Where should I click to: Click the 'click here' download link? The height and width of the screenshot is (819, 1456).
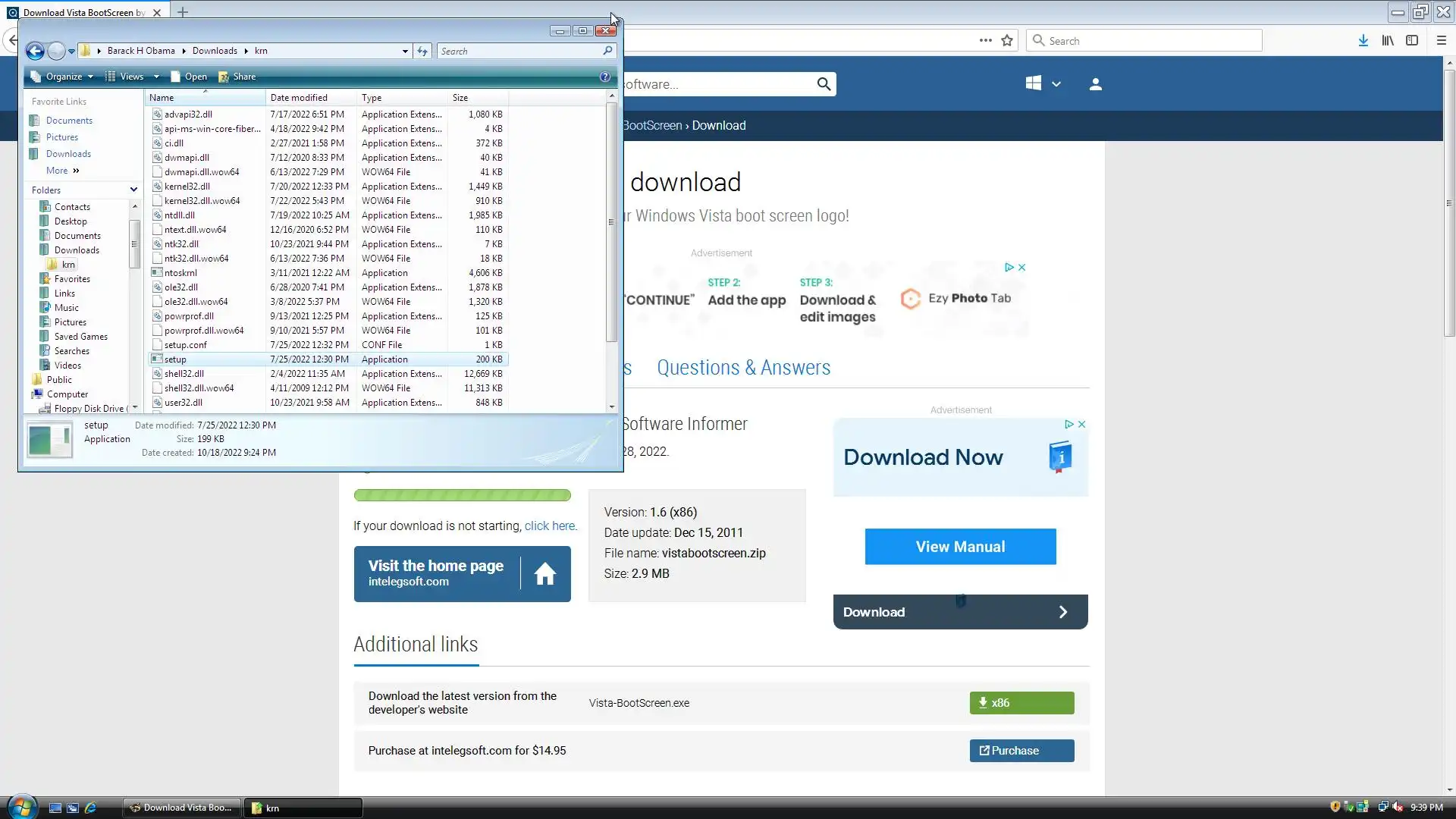click(550, 526)
